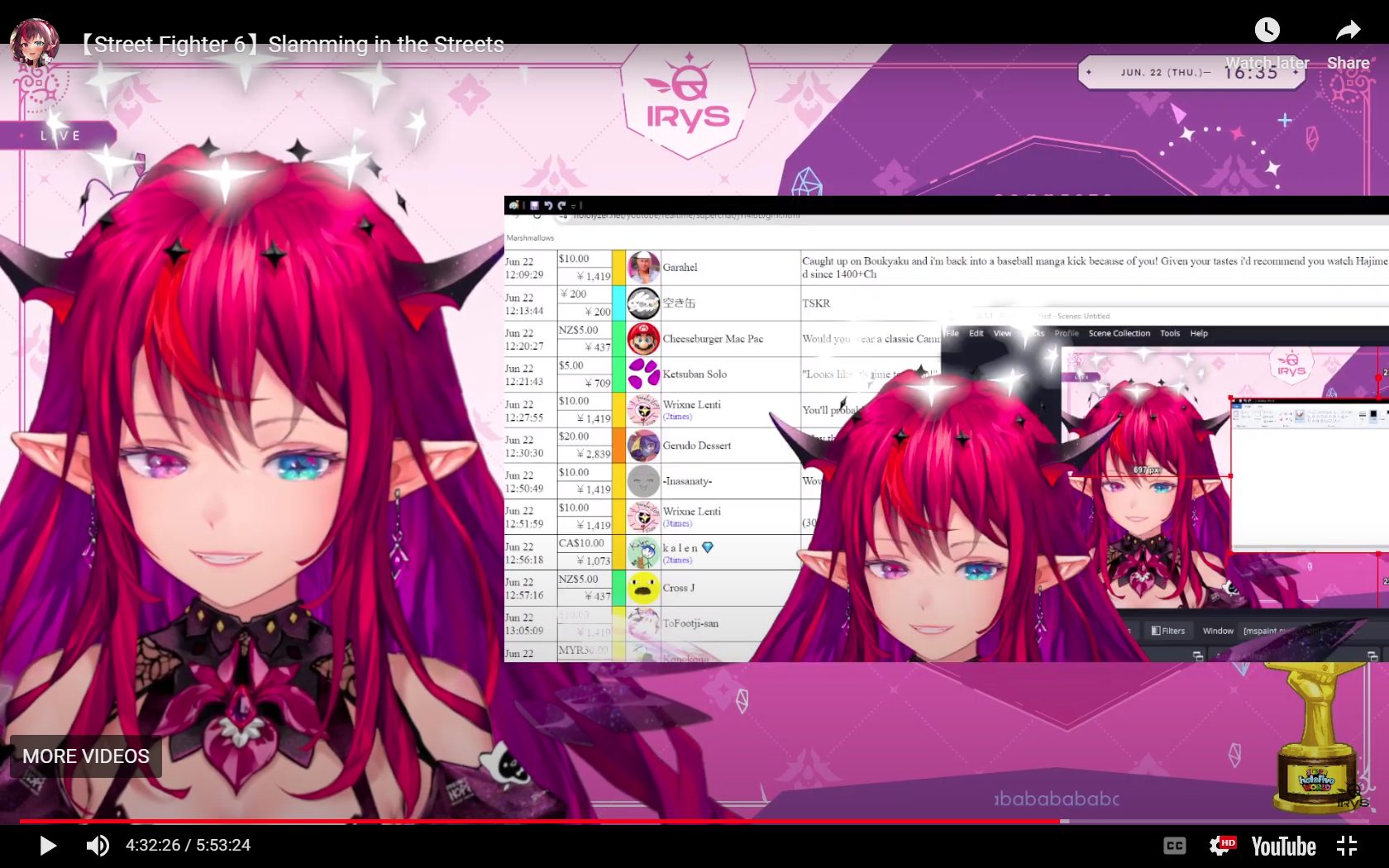This screenshot has height=868, width=1389.
Task: Open the HD settings gear
Action: tap(1222, 846)
